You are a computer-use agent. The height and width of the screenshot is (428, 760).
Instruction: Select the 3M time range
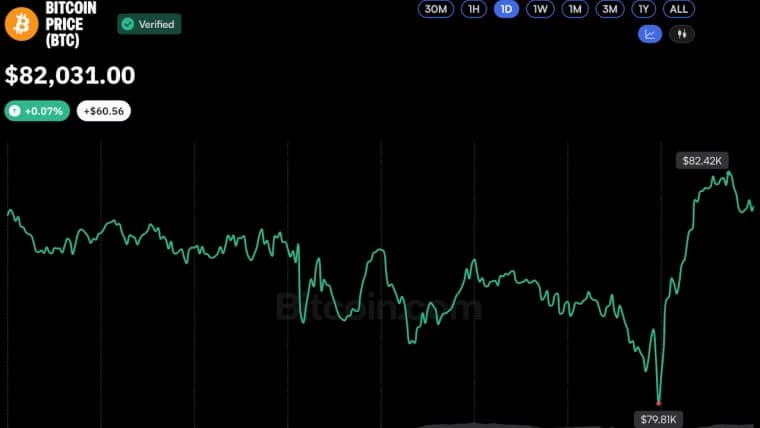point(610,9)
